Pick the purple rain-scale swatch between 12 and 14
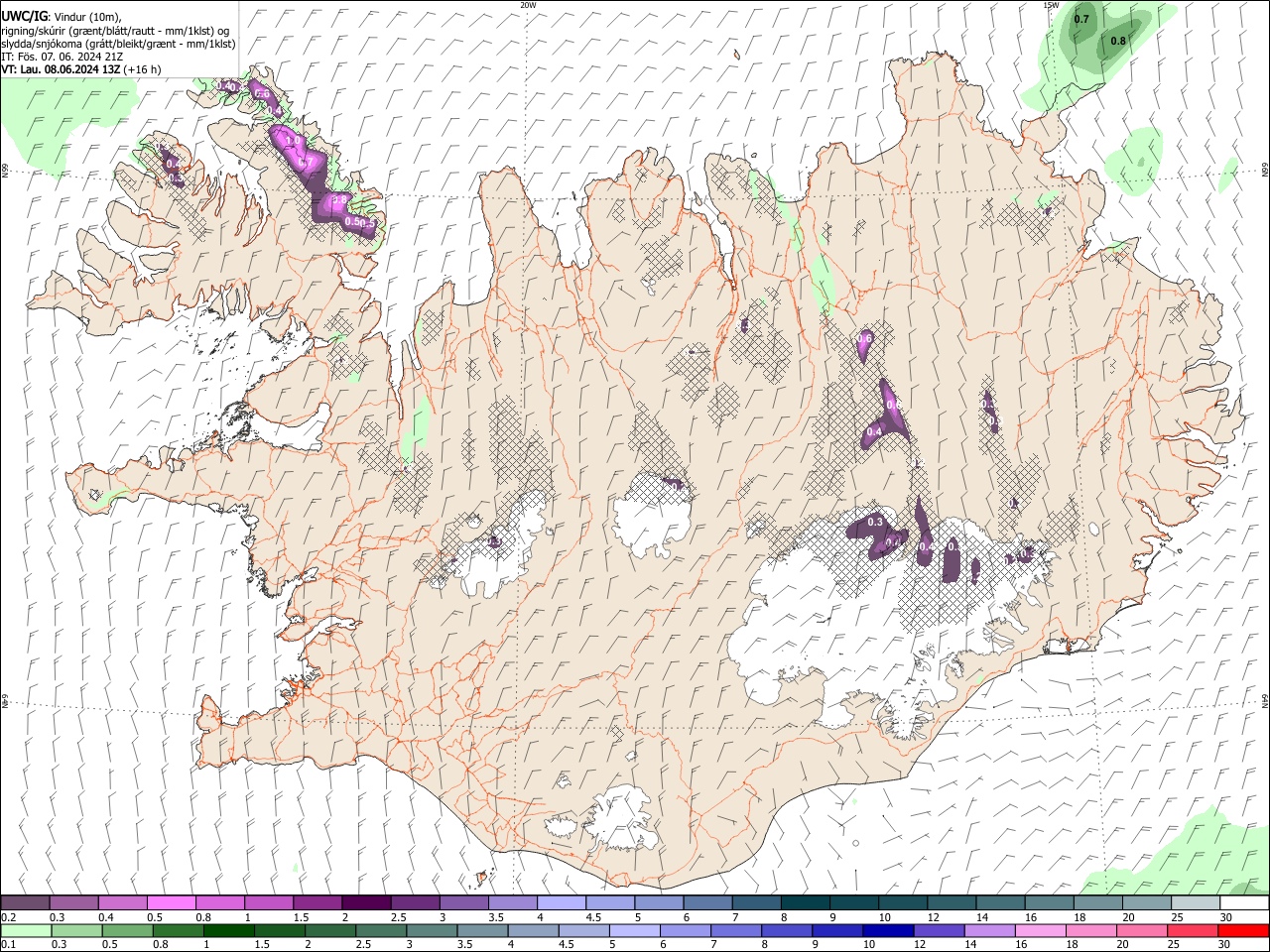This screenshot has height=952, width=1270. [938, 930]
